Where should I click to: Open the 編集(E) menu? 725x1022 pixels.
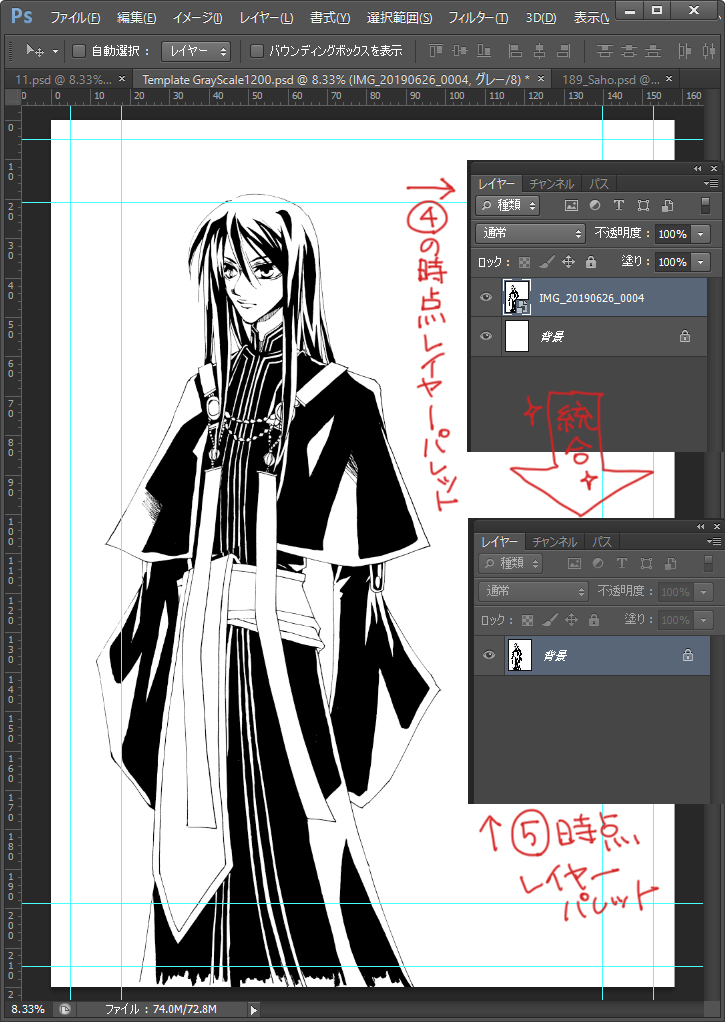coord(136,18)
